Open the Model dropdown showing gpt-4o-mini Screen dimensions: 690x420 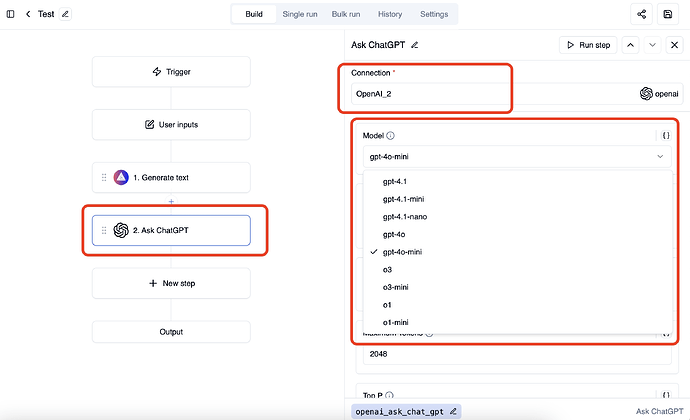[517, 156]
